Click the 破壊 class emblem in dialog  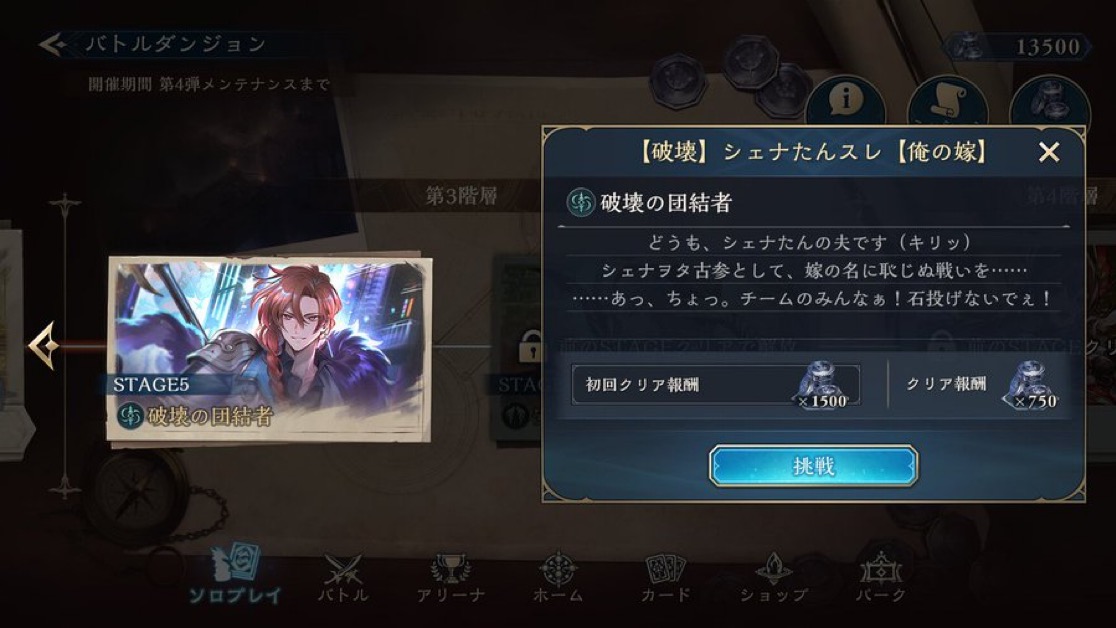pos(581,203)
